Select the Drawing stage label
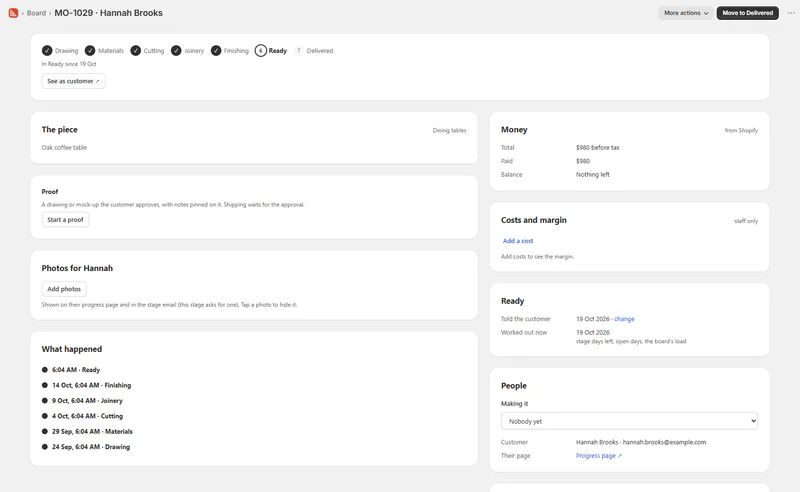 66,51
